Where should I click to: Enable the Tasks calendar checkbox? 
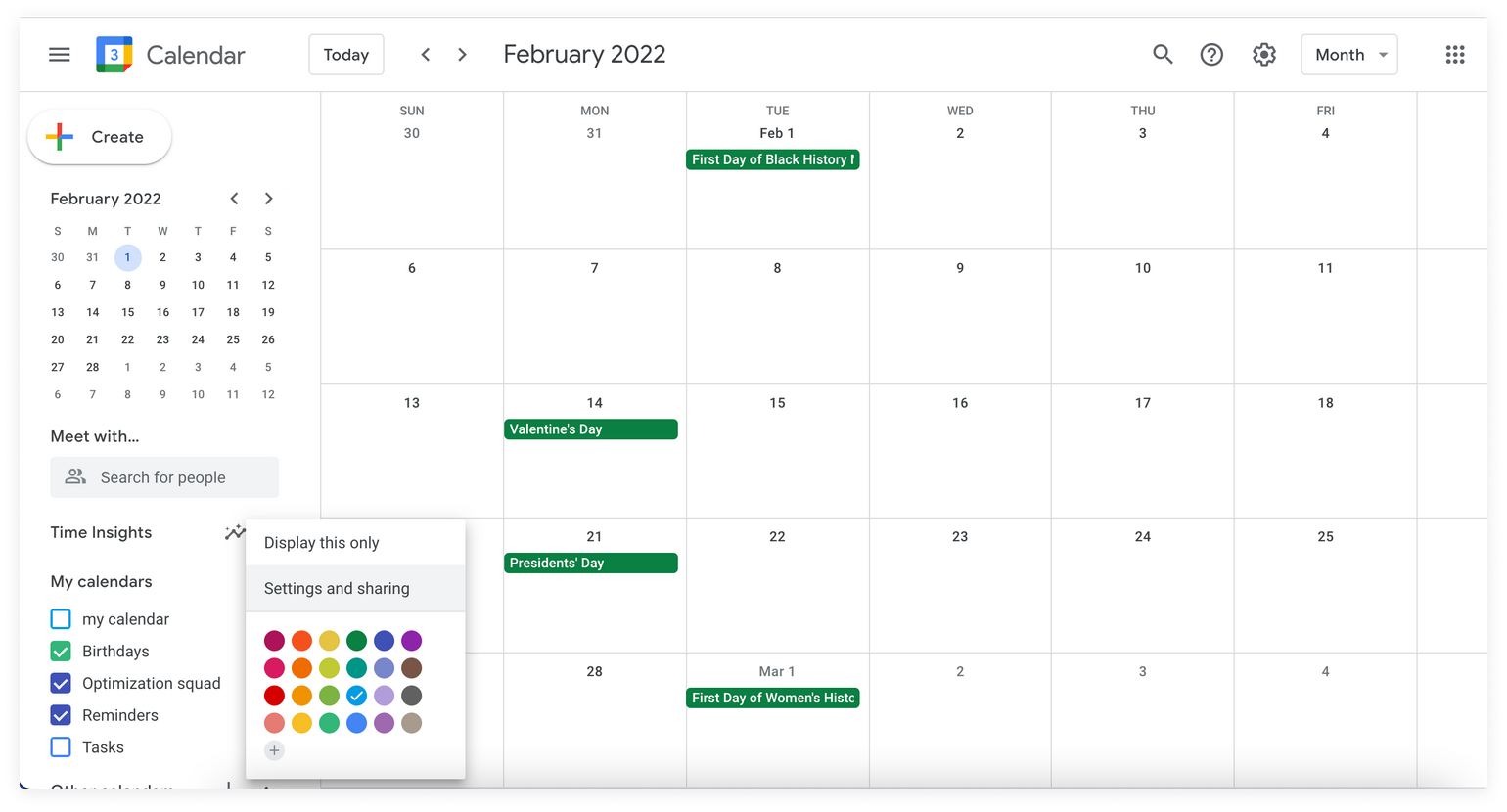coord(61,747)
